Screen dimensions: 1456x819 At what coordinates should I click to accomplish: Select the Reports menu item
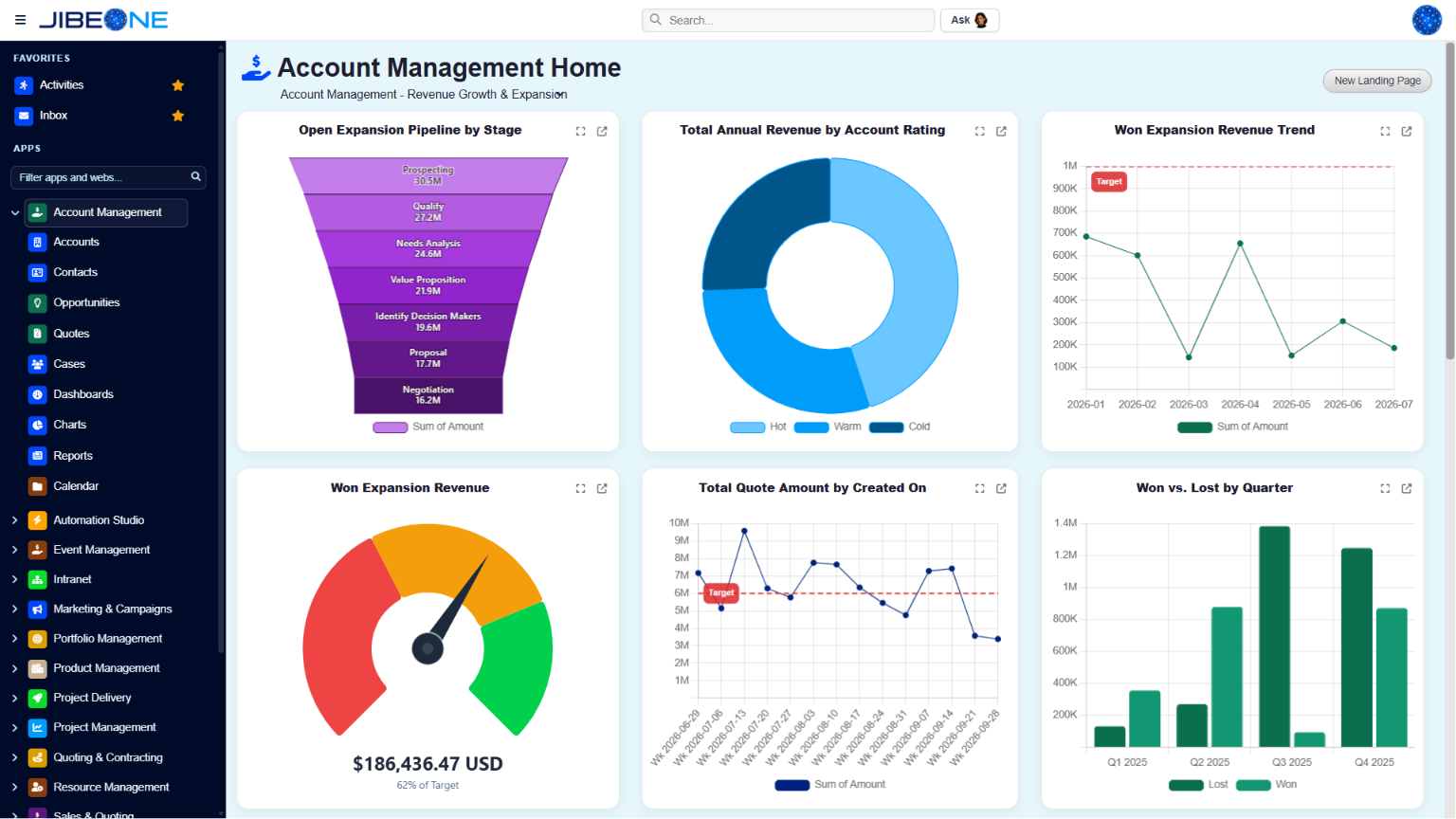(73, 456)
